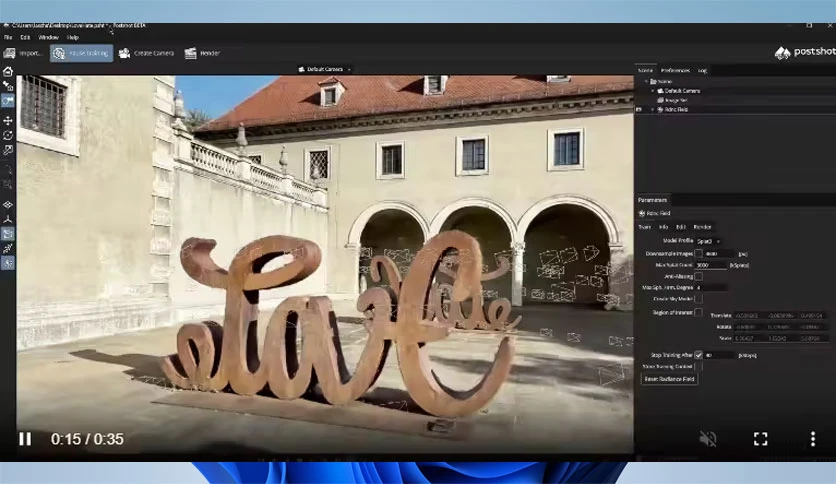Open the Render tab in Parameters panel

[702, 227]
